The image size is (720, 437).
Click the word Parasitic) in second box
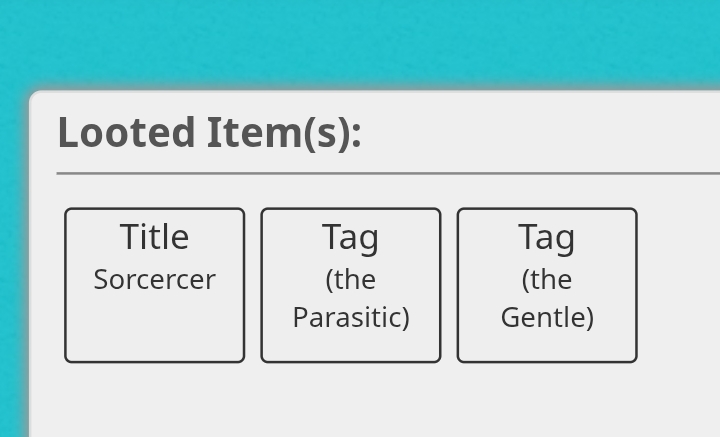[x=351, y=318]
